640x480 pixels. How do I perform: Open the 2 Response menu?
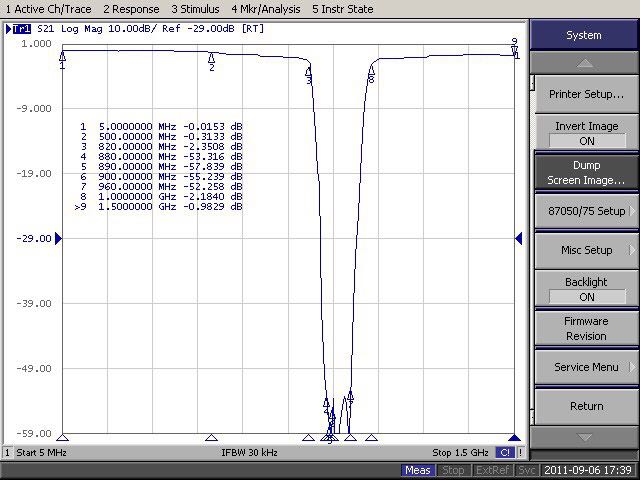(x=131, y=9)
